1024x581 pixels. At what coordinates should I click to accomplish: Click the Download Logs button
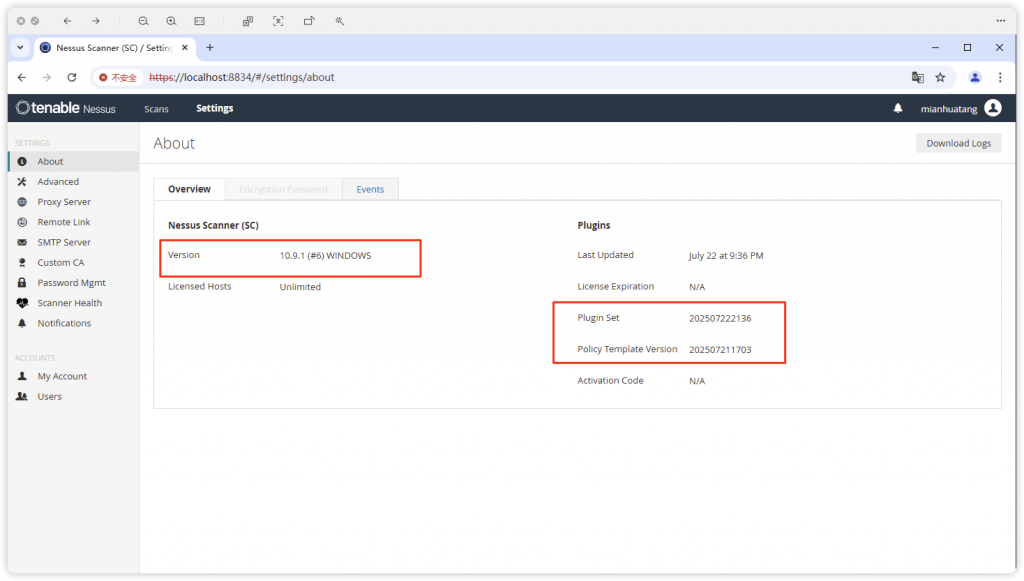click(958, 143)
